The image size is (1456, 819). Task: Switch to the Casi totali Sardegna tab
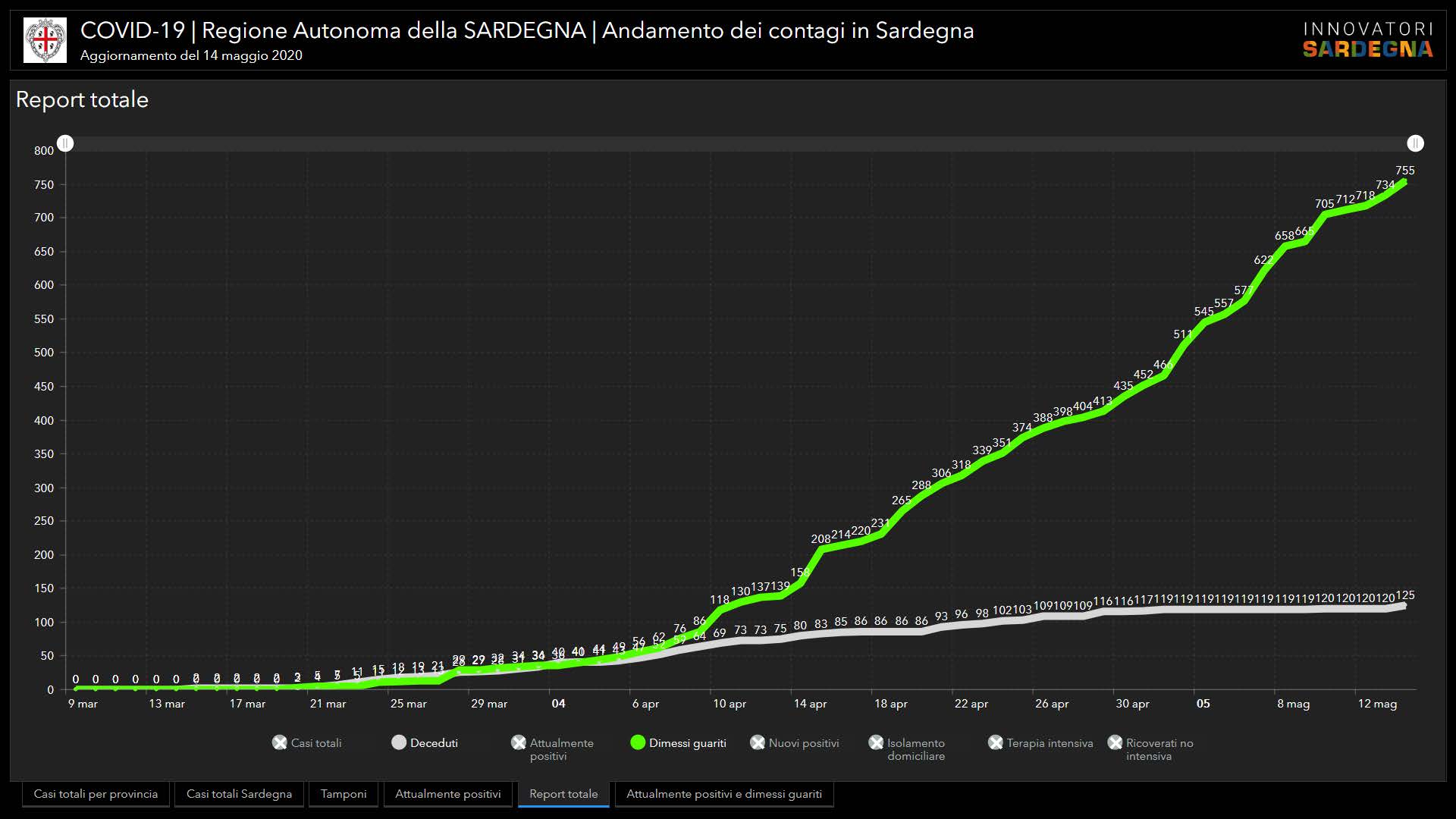(x=239, y=794)
